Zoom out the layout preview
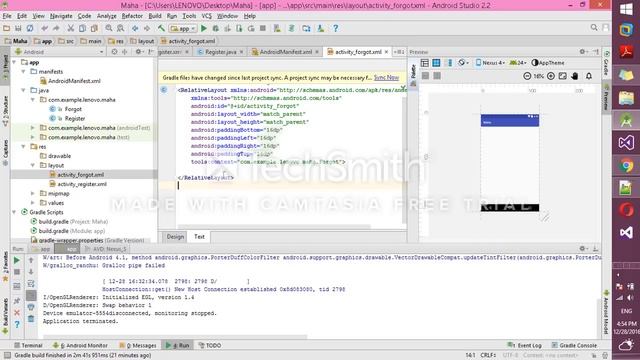Screen dimensions: 640x360 click(527, 76)
